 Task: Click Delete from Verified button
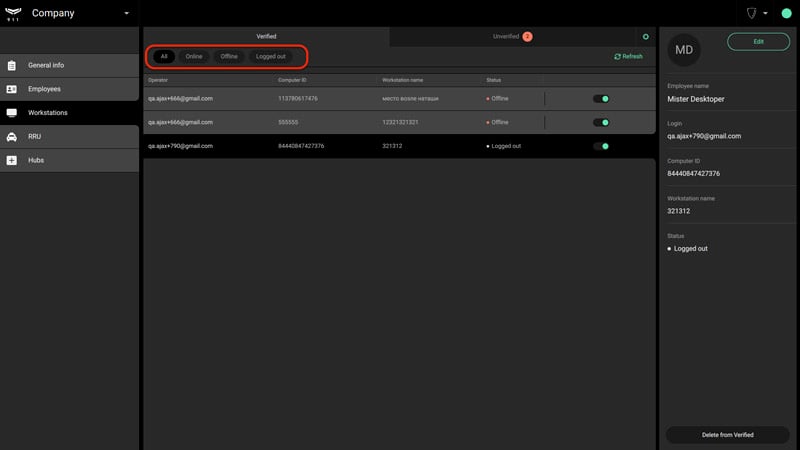click(x=728, y=435)
